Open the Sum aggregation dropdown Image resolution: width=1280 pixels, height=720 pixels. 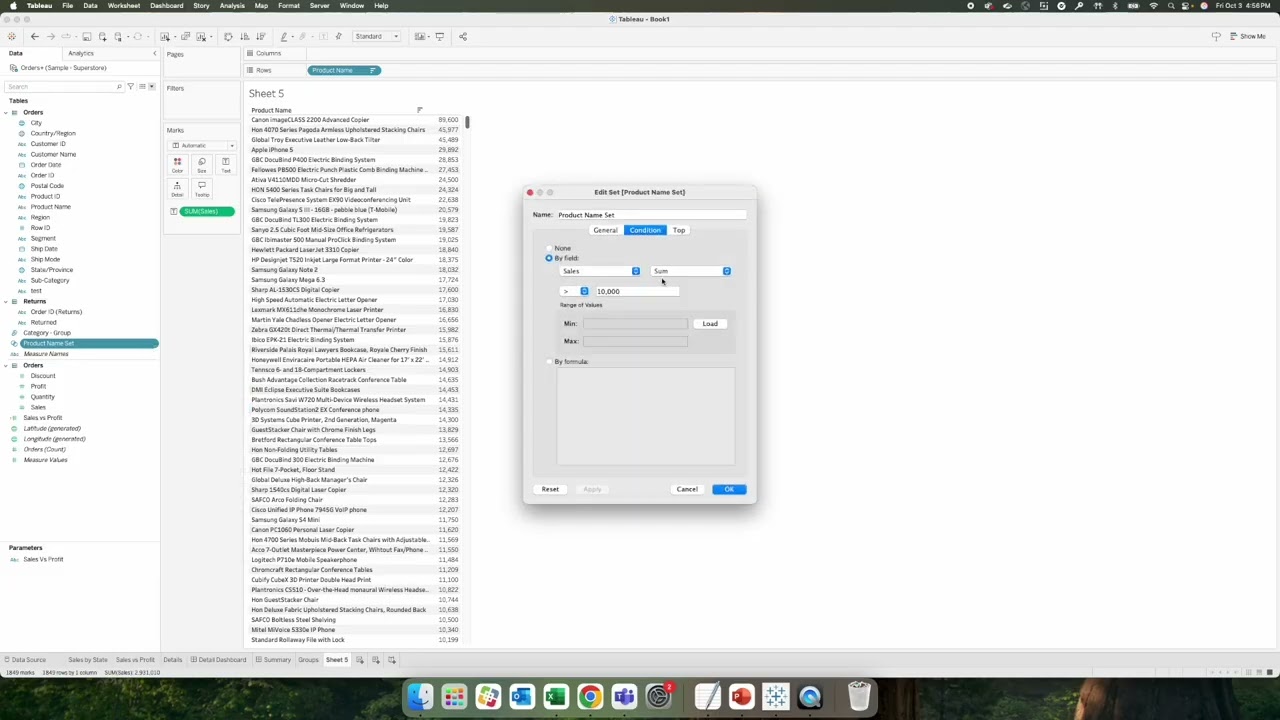(x=691, y=271)
